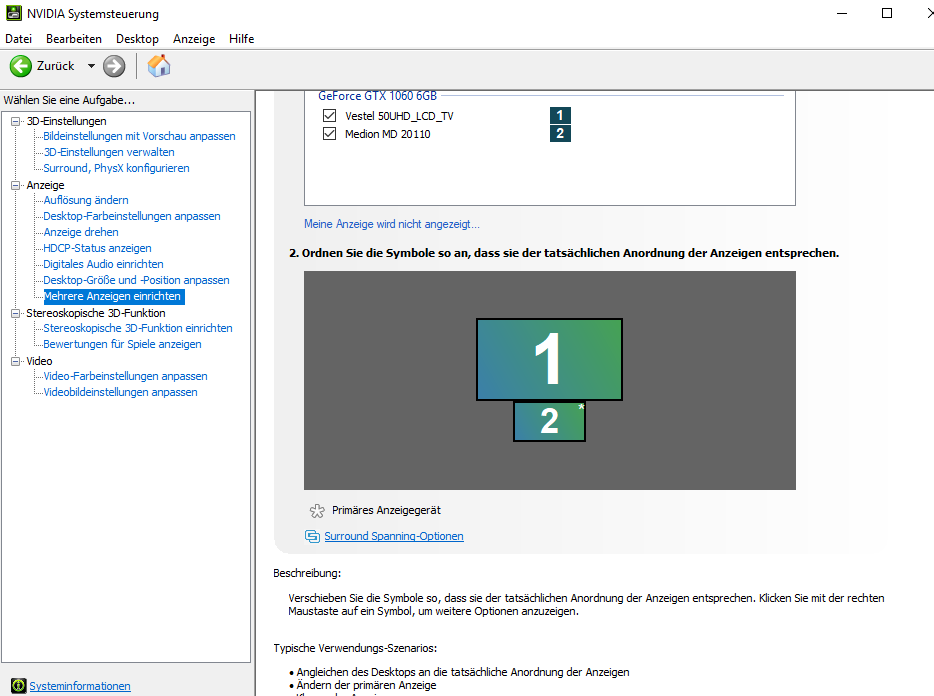This screenshot has height=696, width=934.
Task: Open Surround Spanning-Optionen link
Action: [394, 536]
